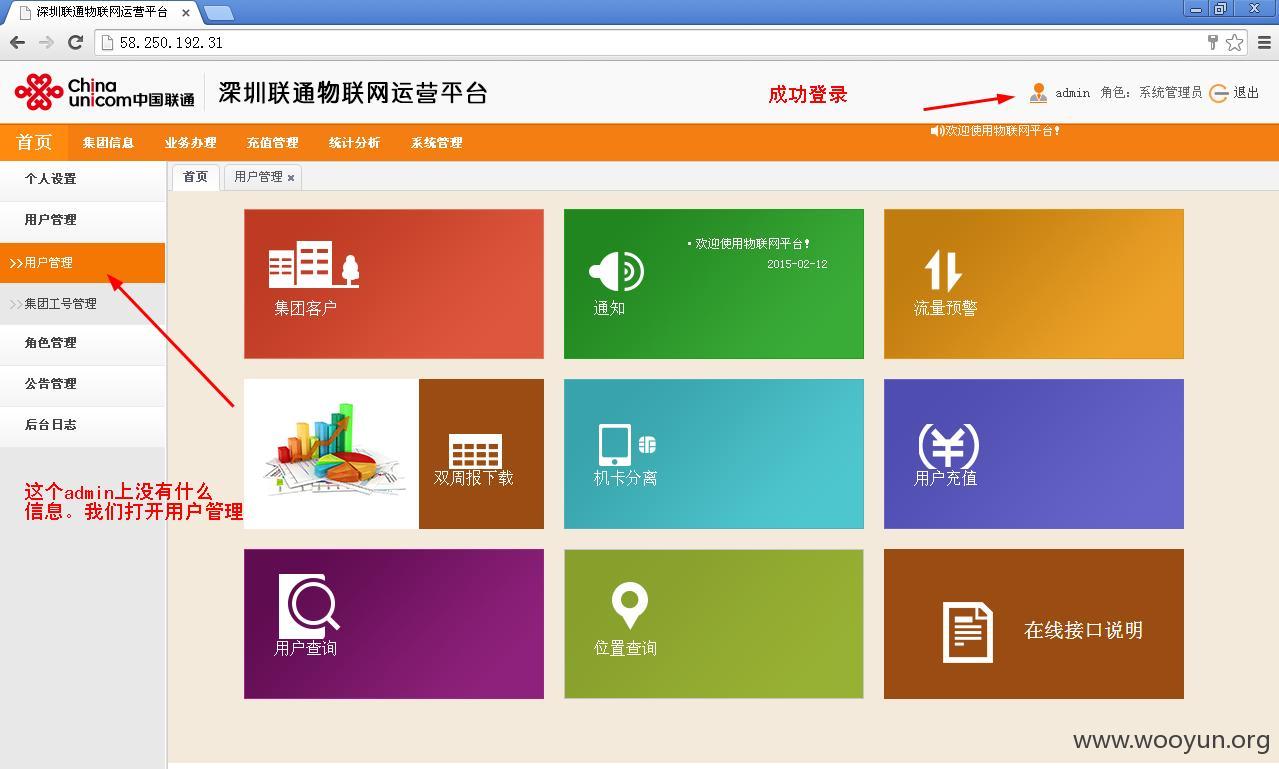Click the chart graphic thumbnail
Screen dimensions: 1279x769
(x=332, y=454)
